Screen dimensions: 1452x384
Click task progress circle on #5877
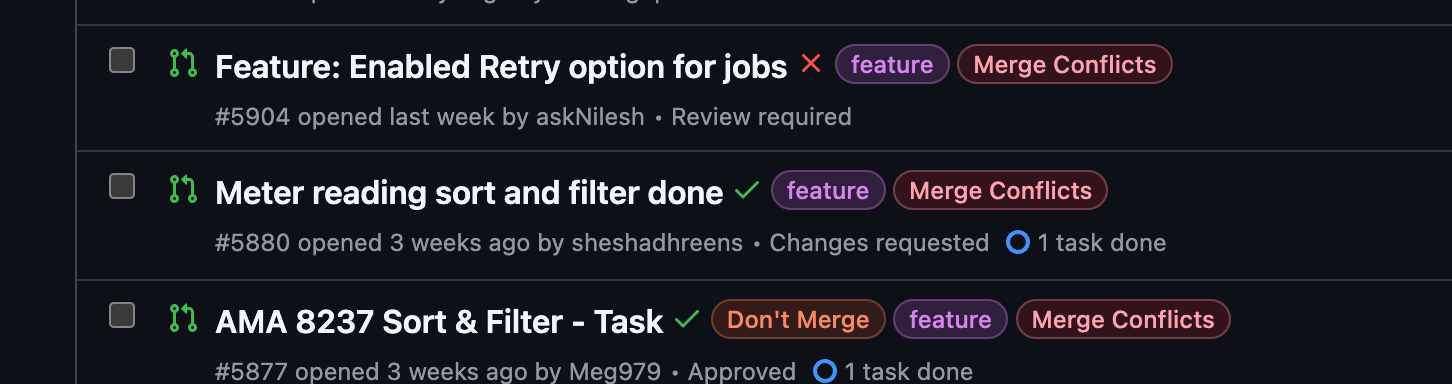pos(825,372)
